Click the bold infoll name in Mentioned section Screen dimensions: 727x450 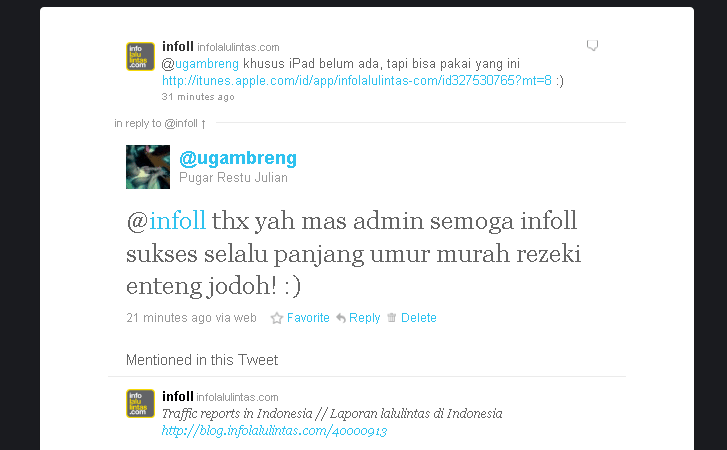point(178,397)
